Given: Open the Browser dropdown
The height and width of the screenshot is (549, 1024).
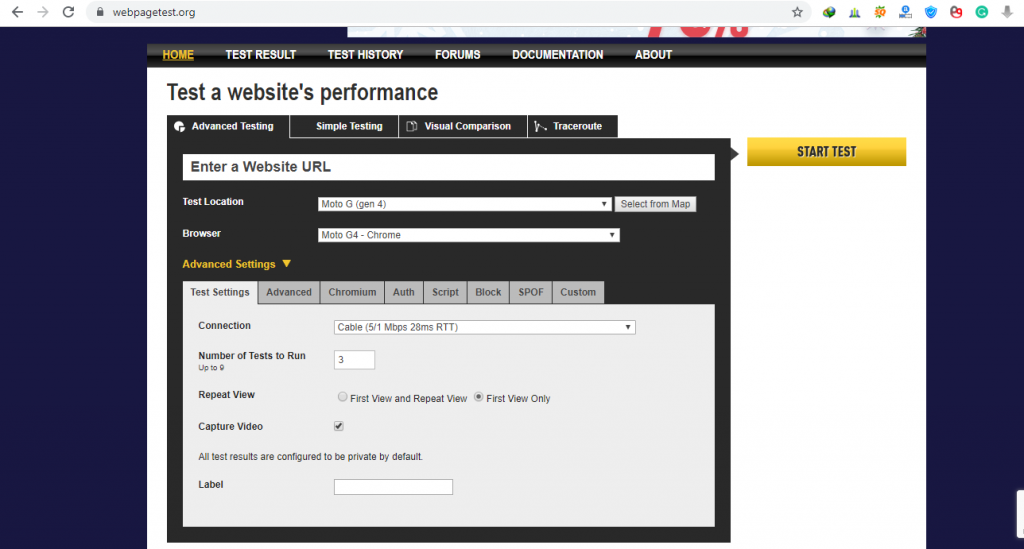Looking at the screenshot, I should (x=468, y=235).
